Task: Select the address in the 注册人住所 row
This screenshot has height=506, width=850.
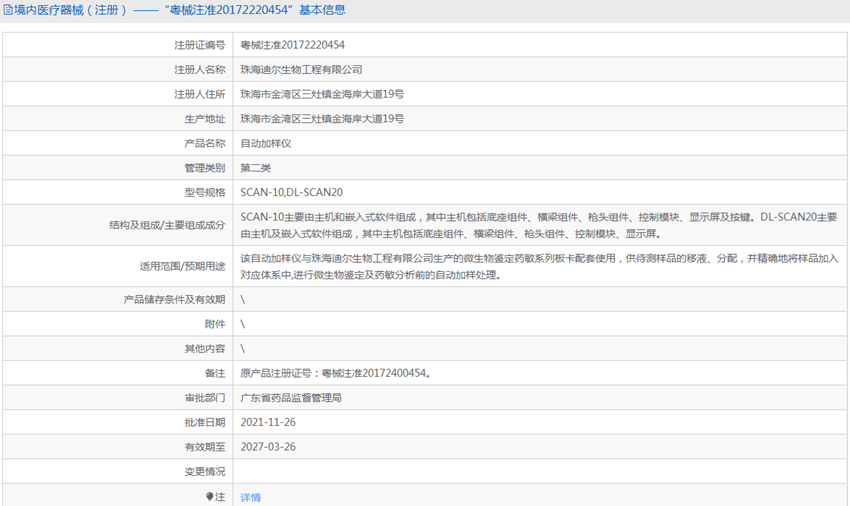Action: (322, 94)
